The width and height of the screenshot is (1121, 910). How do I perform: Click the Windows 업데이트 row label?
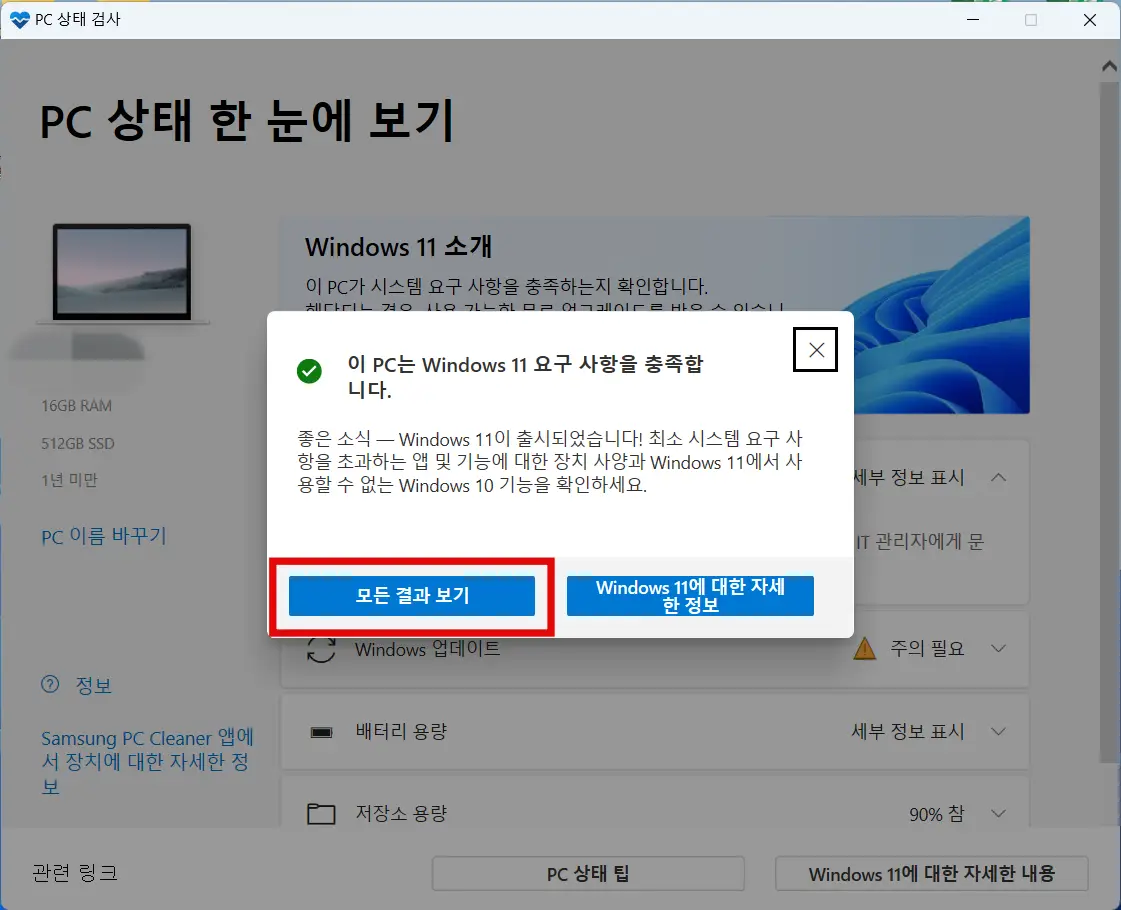[428, 649]
